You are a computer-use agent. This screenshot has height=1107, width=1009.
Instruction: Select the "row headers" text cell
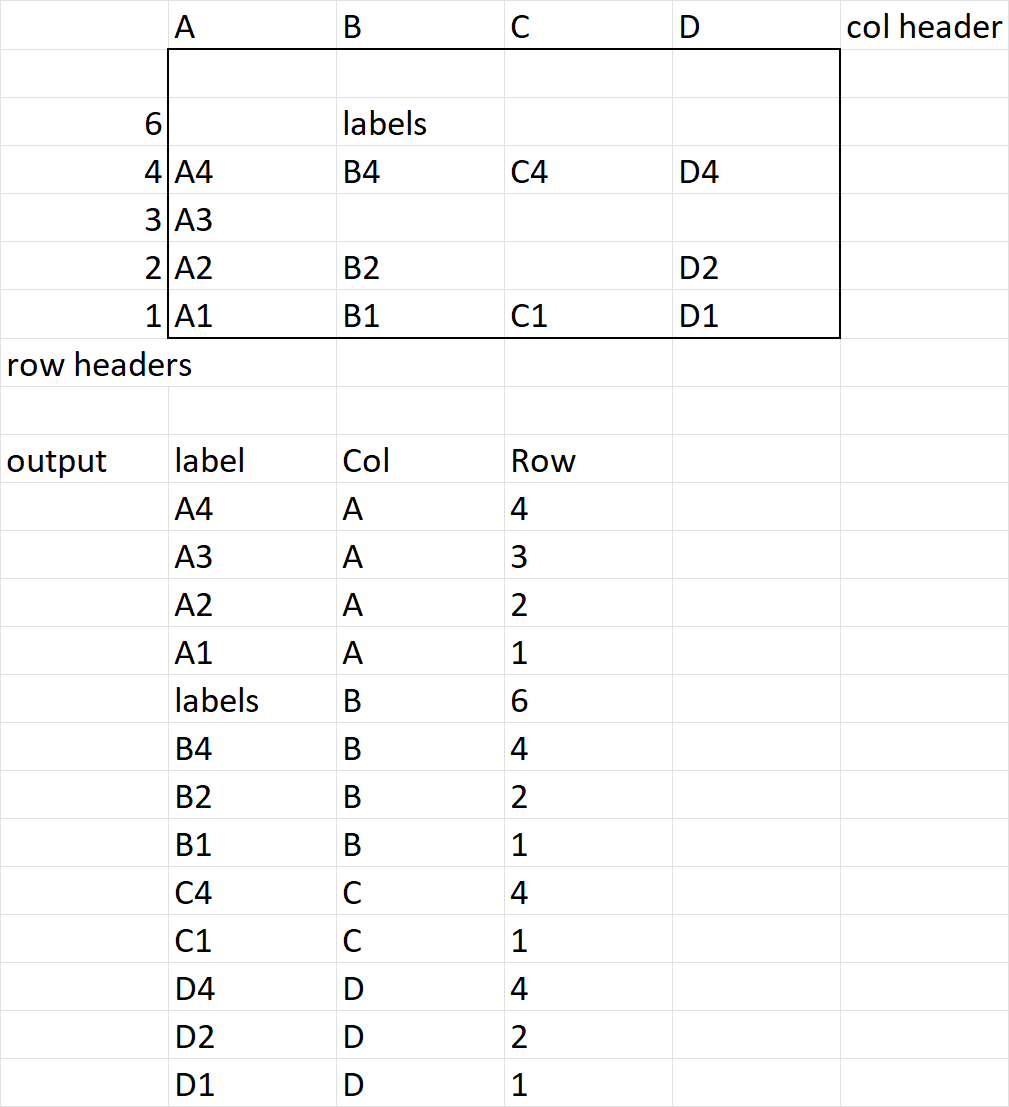click(x=98, y=365)
